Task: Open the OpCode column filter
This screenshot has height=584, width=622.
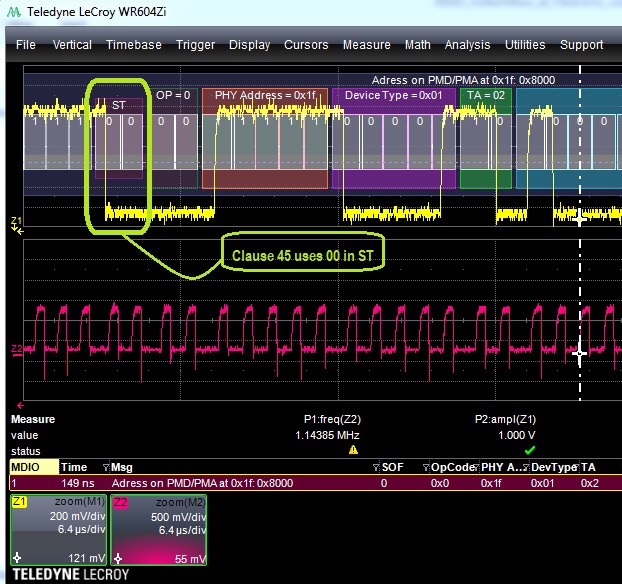Action: click(425, 467)
